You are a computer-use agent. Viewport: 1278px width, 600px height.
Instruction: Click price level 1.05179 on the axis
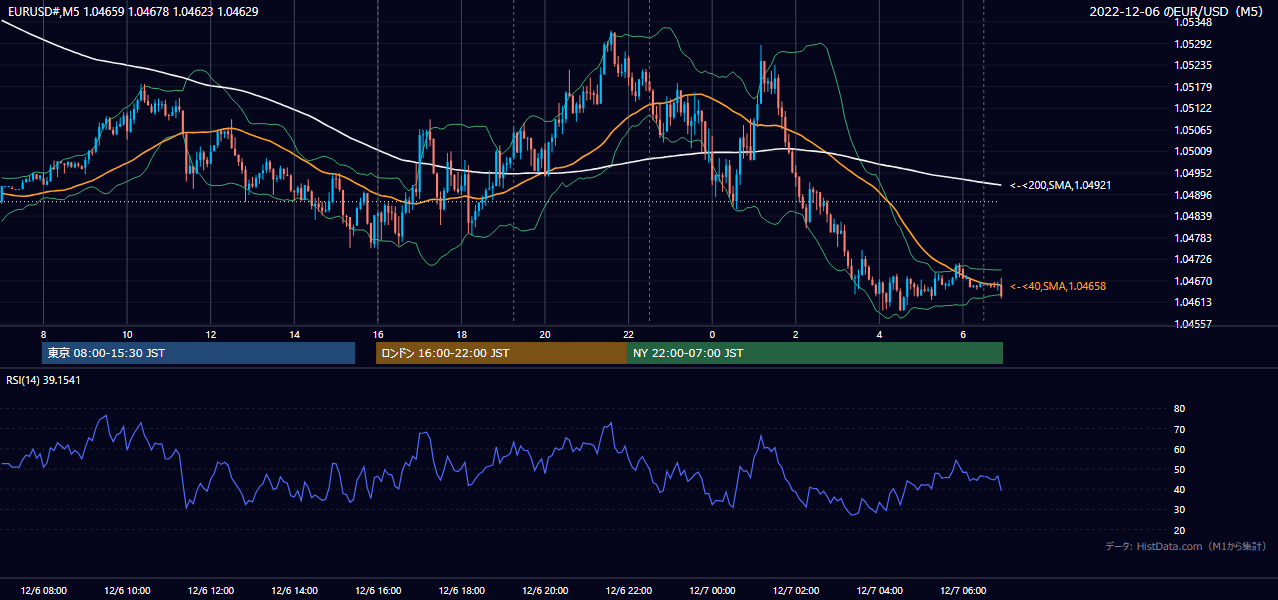[1193, 87]
